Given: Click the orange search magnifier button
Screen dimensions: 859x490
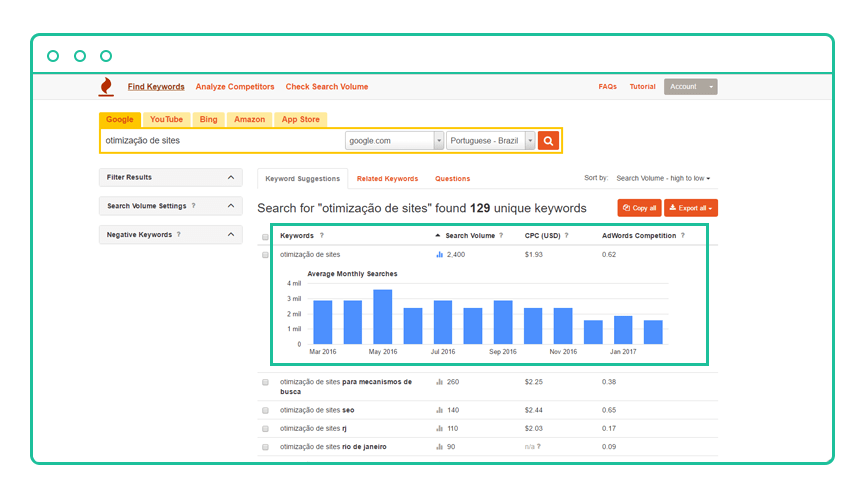Looking at the screenshot, I should point(548,140).
